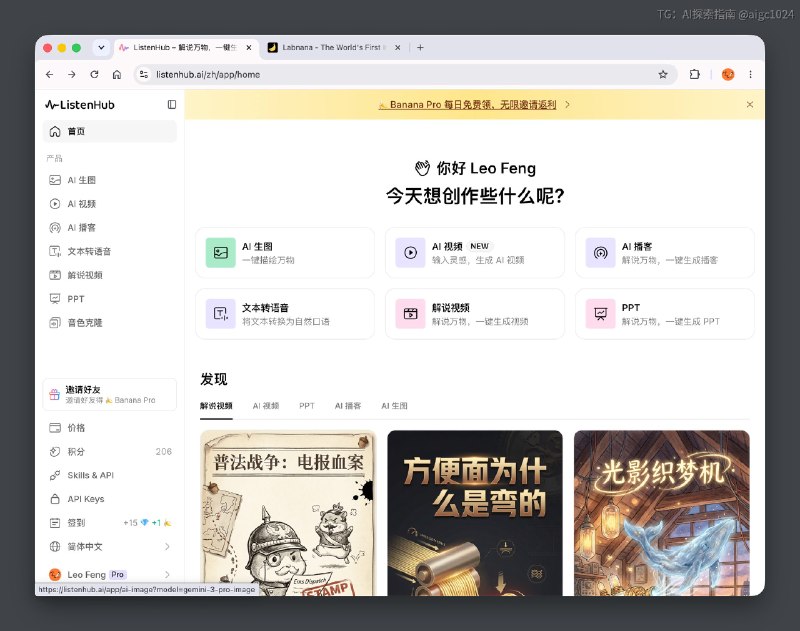
Task: Close the Labnana browser tab
Action: (397, 47)
